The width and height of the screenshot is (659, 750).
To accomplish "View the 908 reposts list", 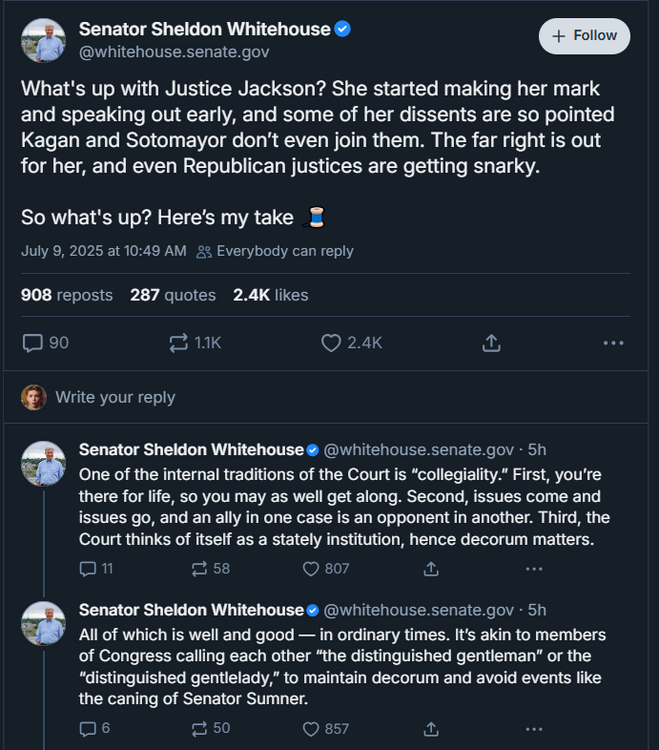I will 66,295.
